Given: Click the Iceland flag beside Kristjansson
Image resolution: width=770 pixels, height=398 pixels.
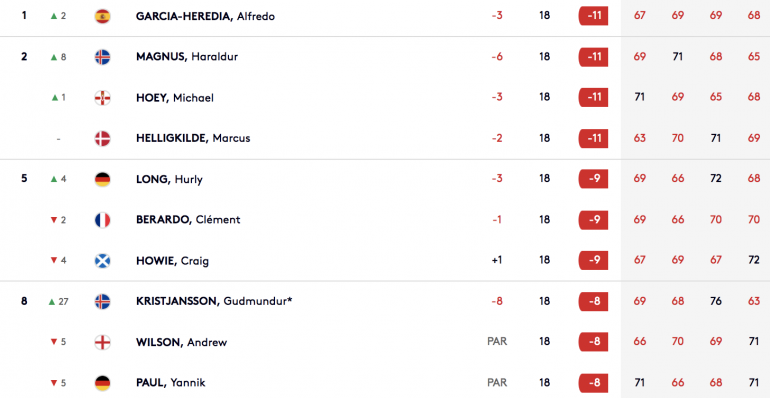Looking at the screenshot, I should click(x=102, y=302).
